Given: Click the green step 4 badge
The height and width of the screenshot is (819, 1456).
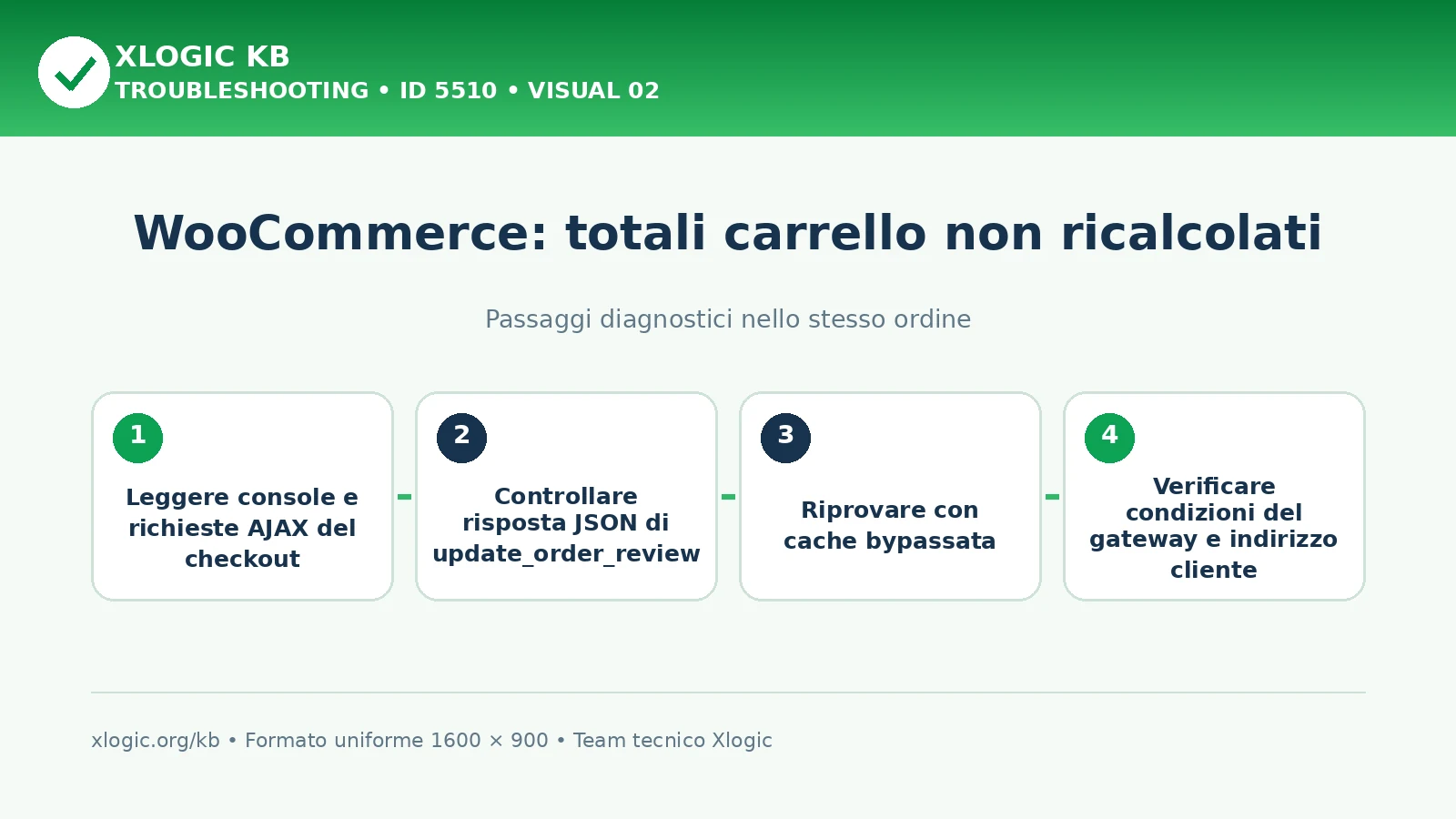Looking at the screenshot, I should point(1109,438).
